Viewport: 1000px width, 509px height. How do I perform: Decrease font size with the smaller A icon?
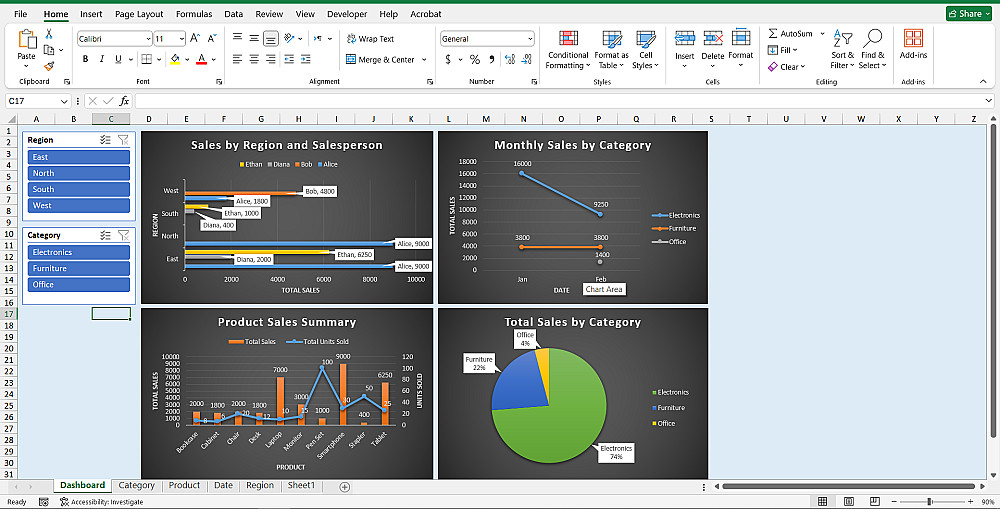pos(212,38)
